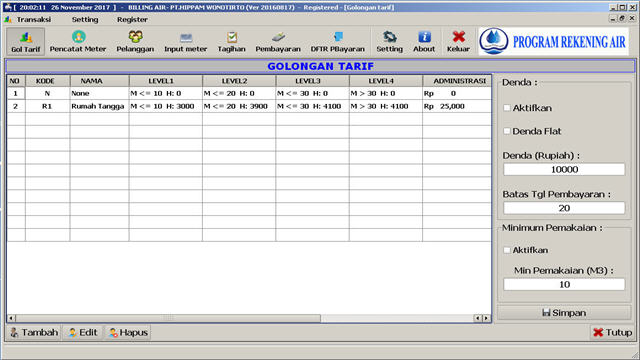Click the LEVEL2 column header
The height and width of the screenshot is (360, 640).
(x=239, y=81)
